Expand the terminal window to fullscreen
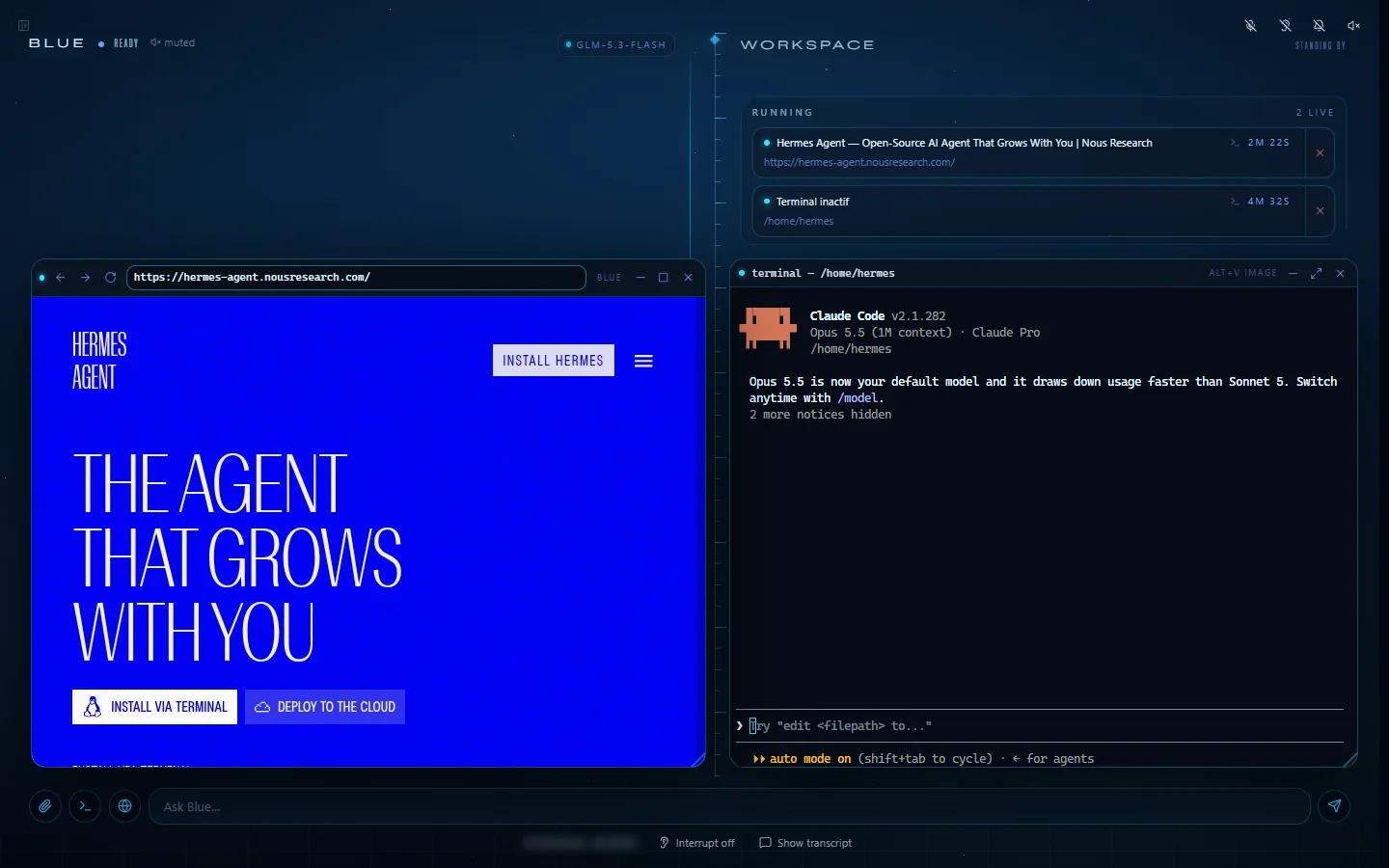Viewport: 1389px width, 868px height. [1316, 273]
